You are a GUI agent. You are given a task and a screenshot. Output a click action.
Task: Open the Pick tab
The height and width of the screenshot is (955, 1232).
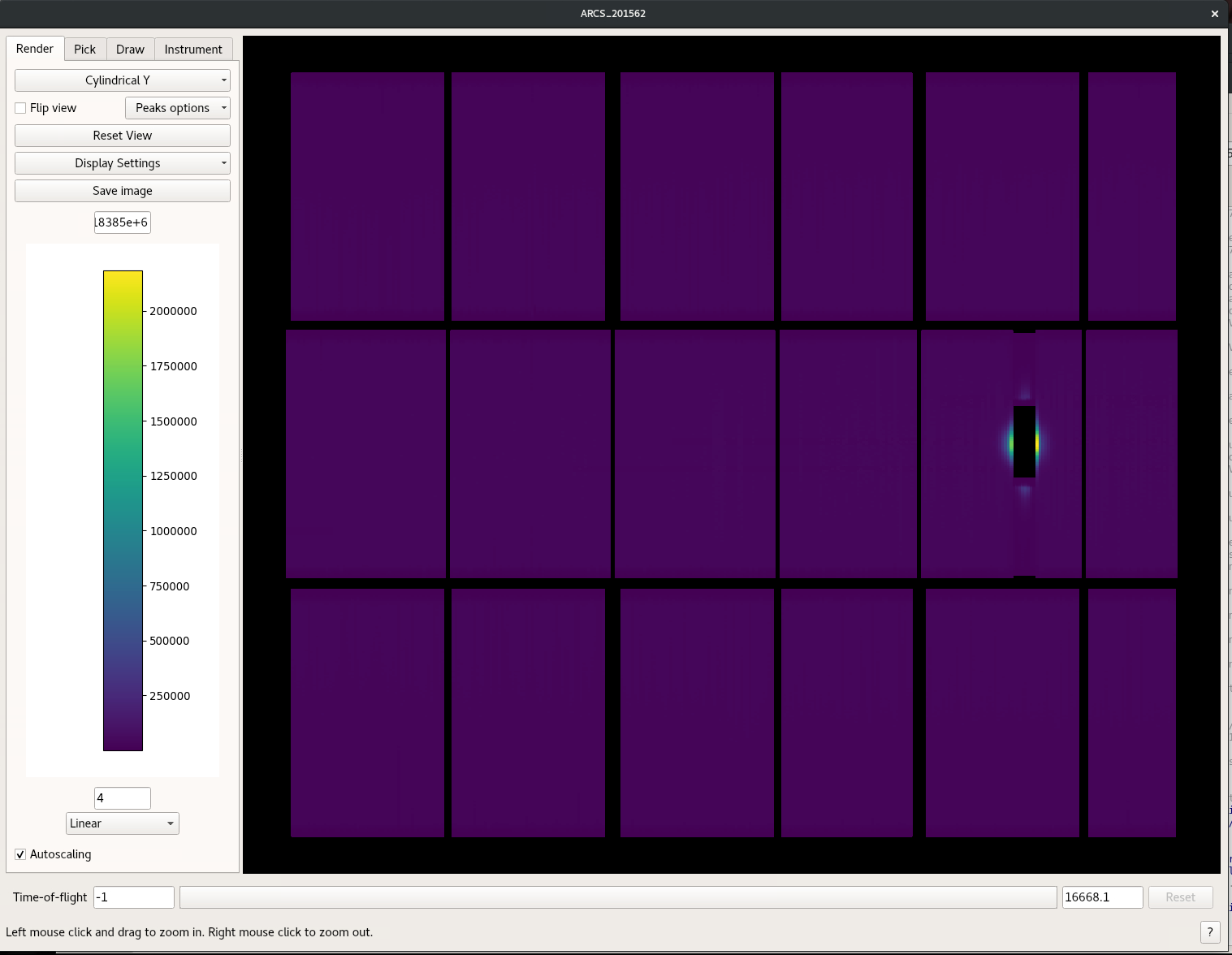tap(84, 50)
